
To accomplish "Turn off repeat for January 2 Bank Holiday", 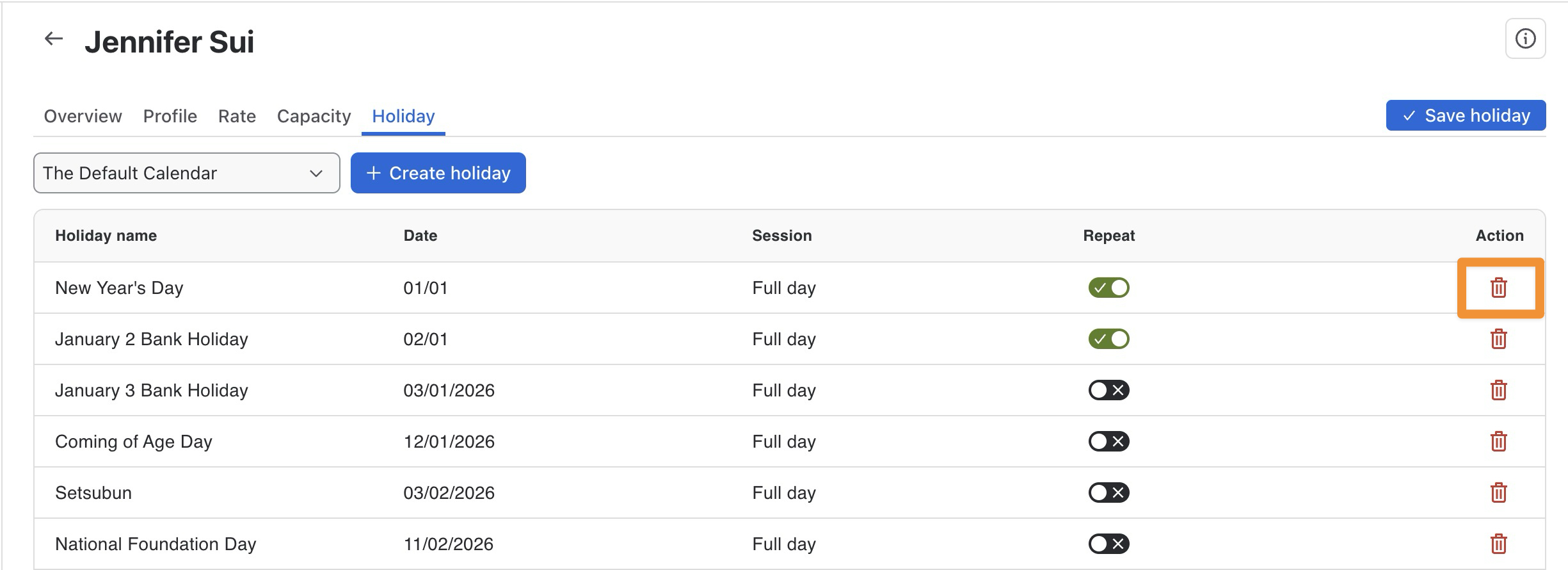I will coord(1108,339).
